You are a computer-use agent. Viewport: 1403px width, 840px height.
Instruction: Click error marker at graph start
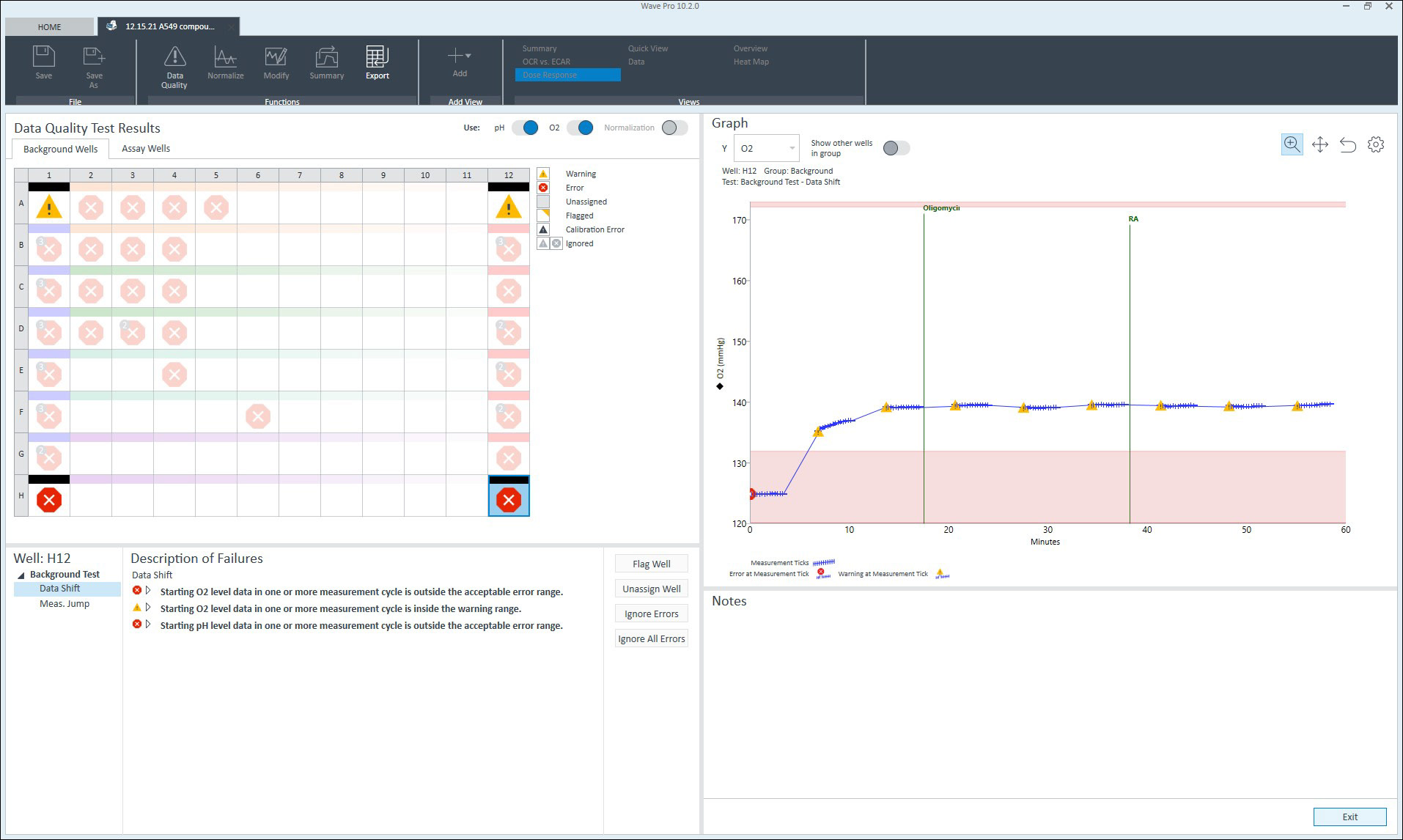[751, 494]
